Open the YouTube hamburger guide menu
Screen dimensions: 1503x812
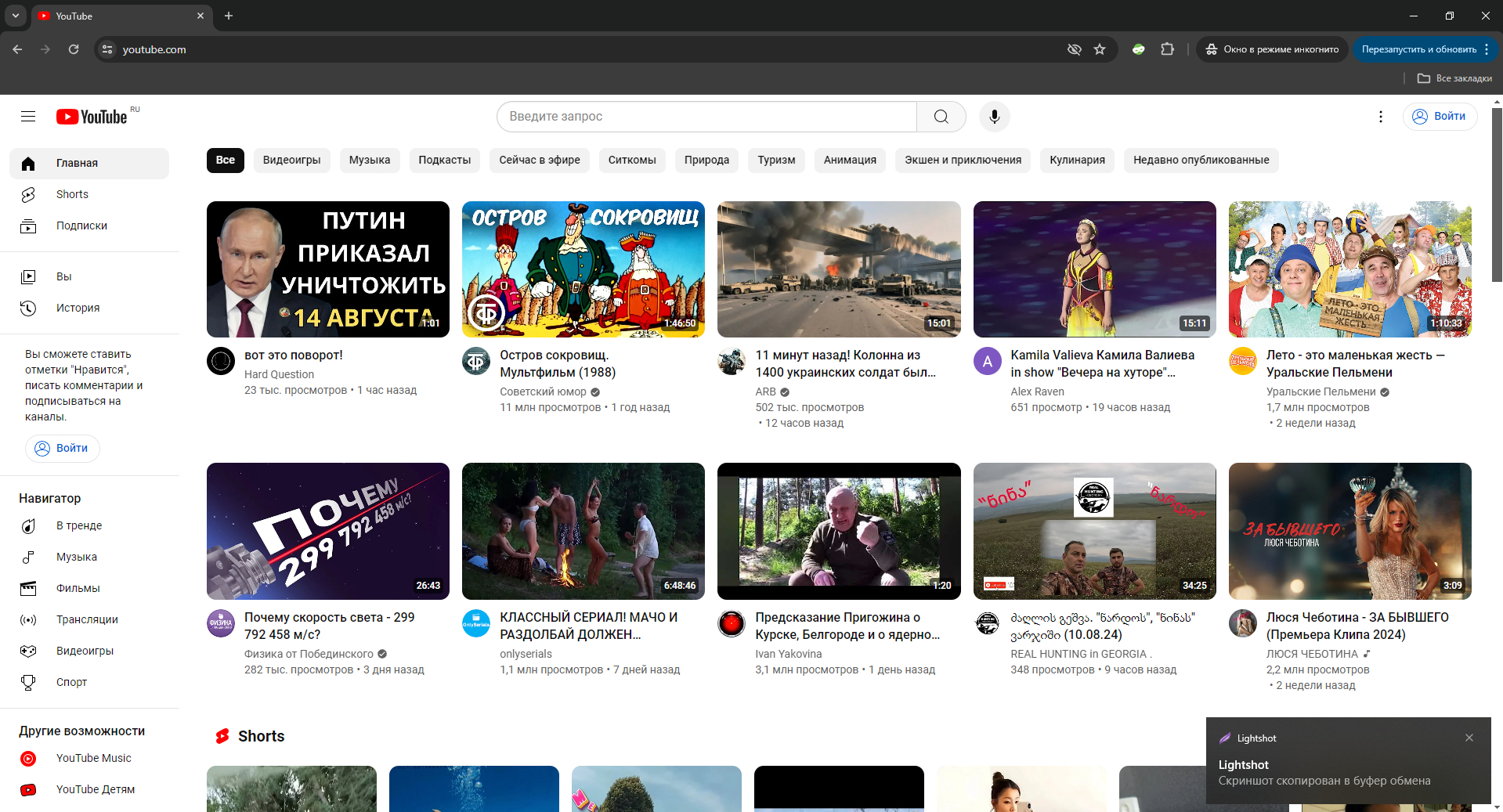click(x=28, y=117)
